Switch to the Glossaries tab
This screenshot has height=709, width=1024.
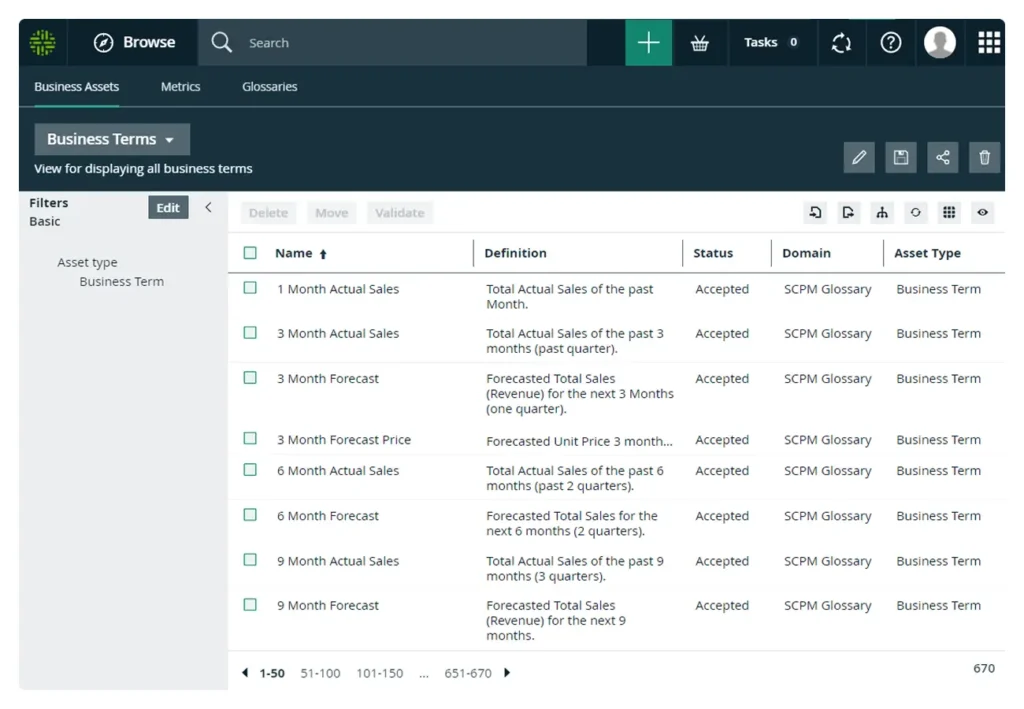tap(269, 87)
